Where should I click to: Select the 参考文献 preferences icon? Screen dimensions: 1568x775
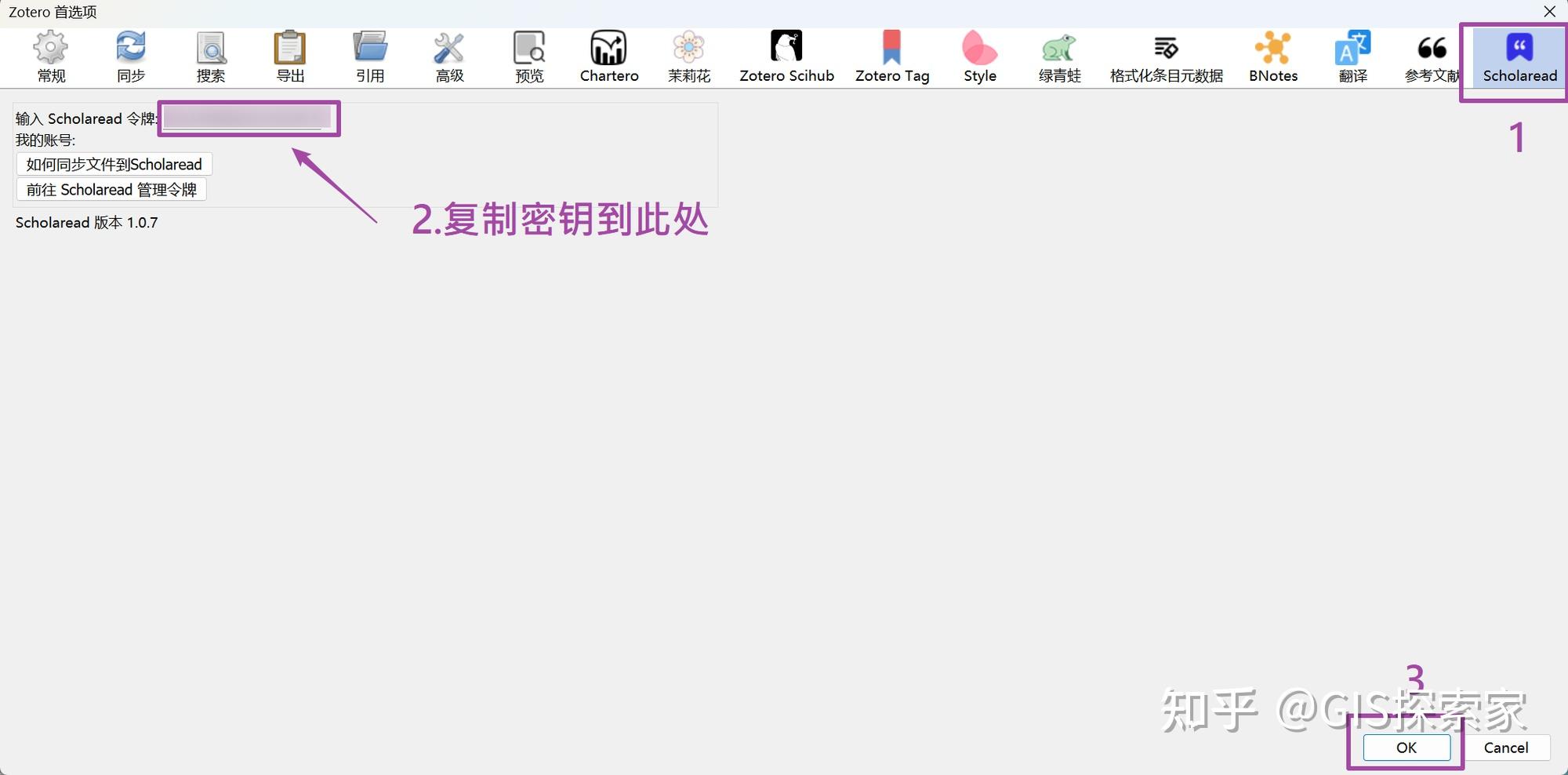click(x=1431, y=55)
